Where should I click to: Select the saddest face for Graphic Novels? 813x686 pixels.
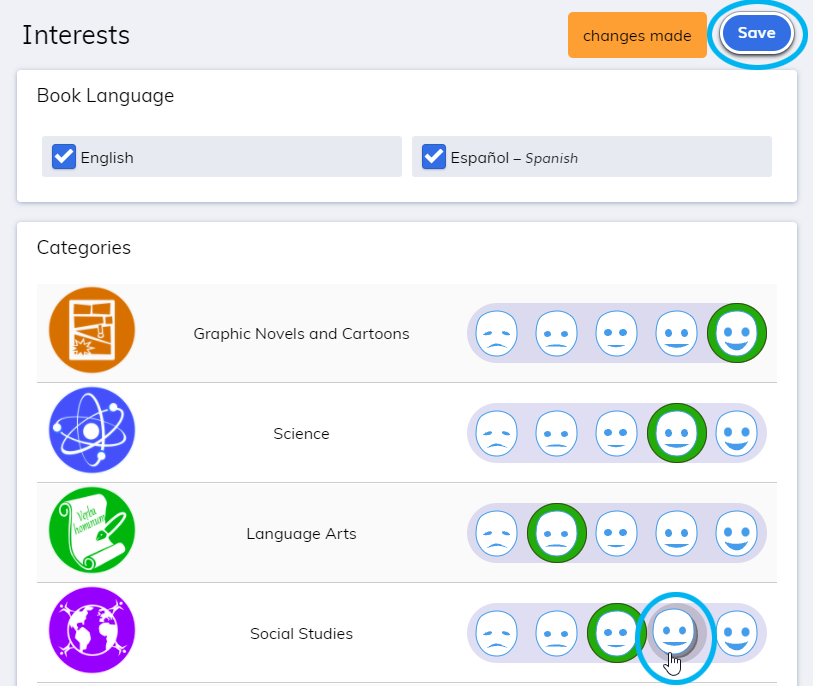coord(496,333)
